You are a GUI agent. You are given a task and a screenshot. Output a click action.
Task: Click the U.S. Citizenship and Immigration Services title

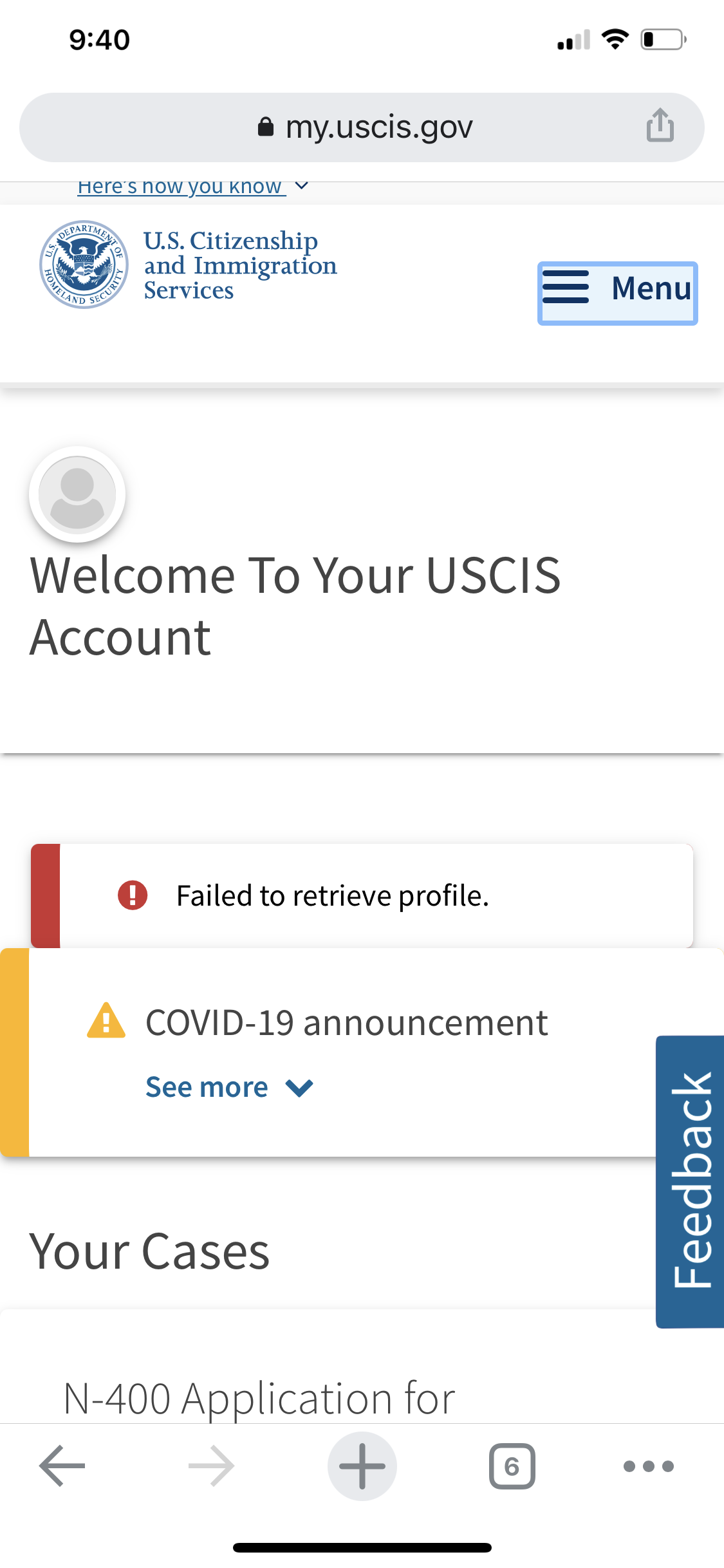click(240, 265)
